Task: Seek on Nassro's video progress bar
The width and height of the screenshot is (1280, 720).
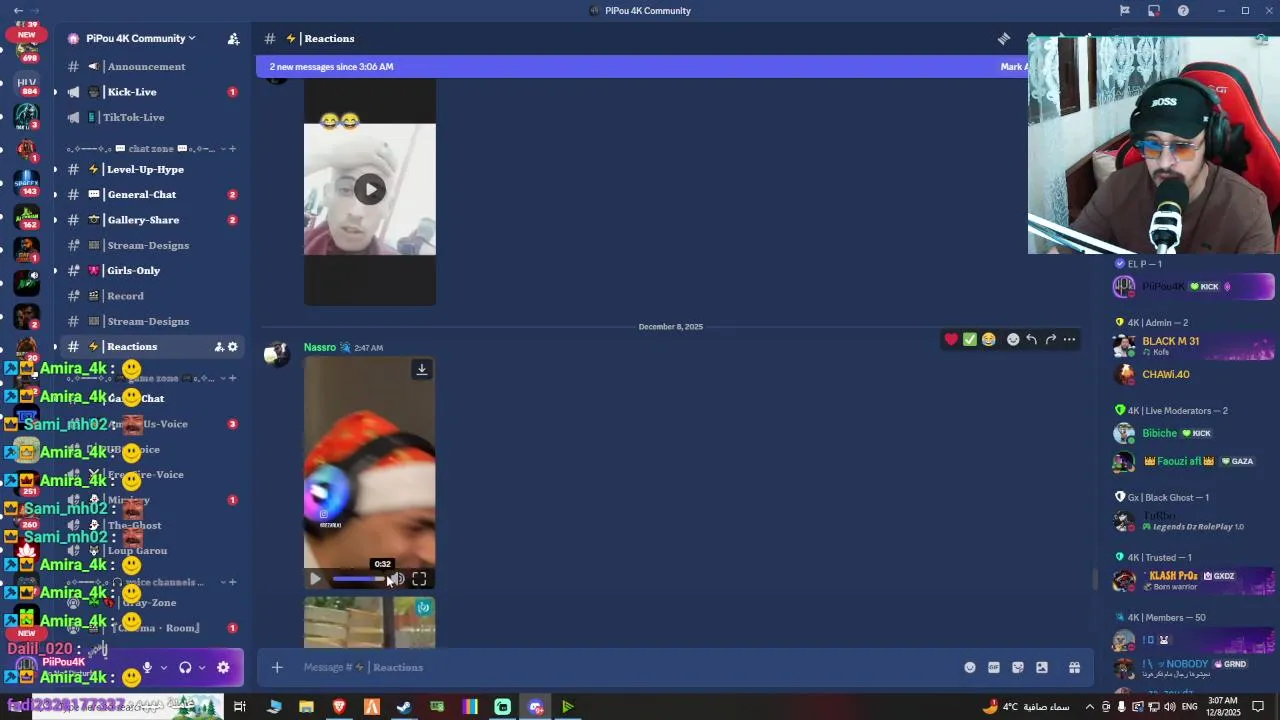Action: pyautogui.click(x=360, y=579)
